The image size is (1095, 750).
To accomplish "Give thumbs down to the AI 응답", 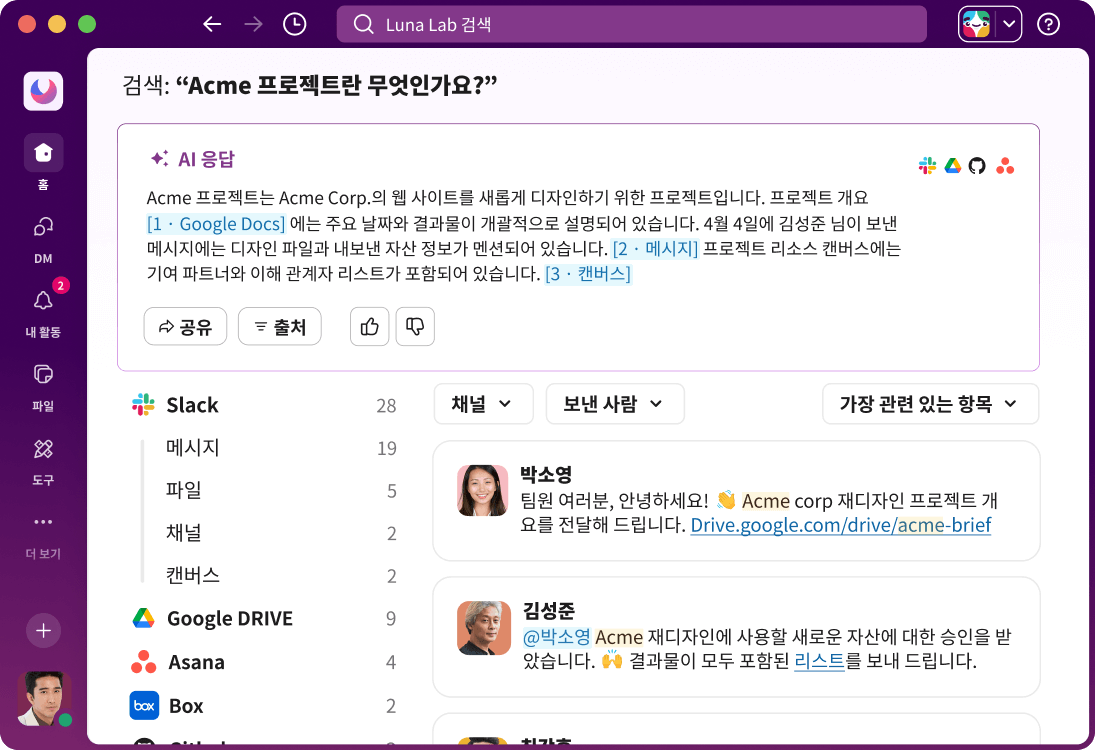I will (415, 326).
